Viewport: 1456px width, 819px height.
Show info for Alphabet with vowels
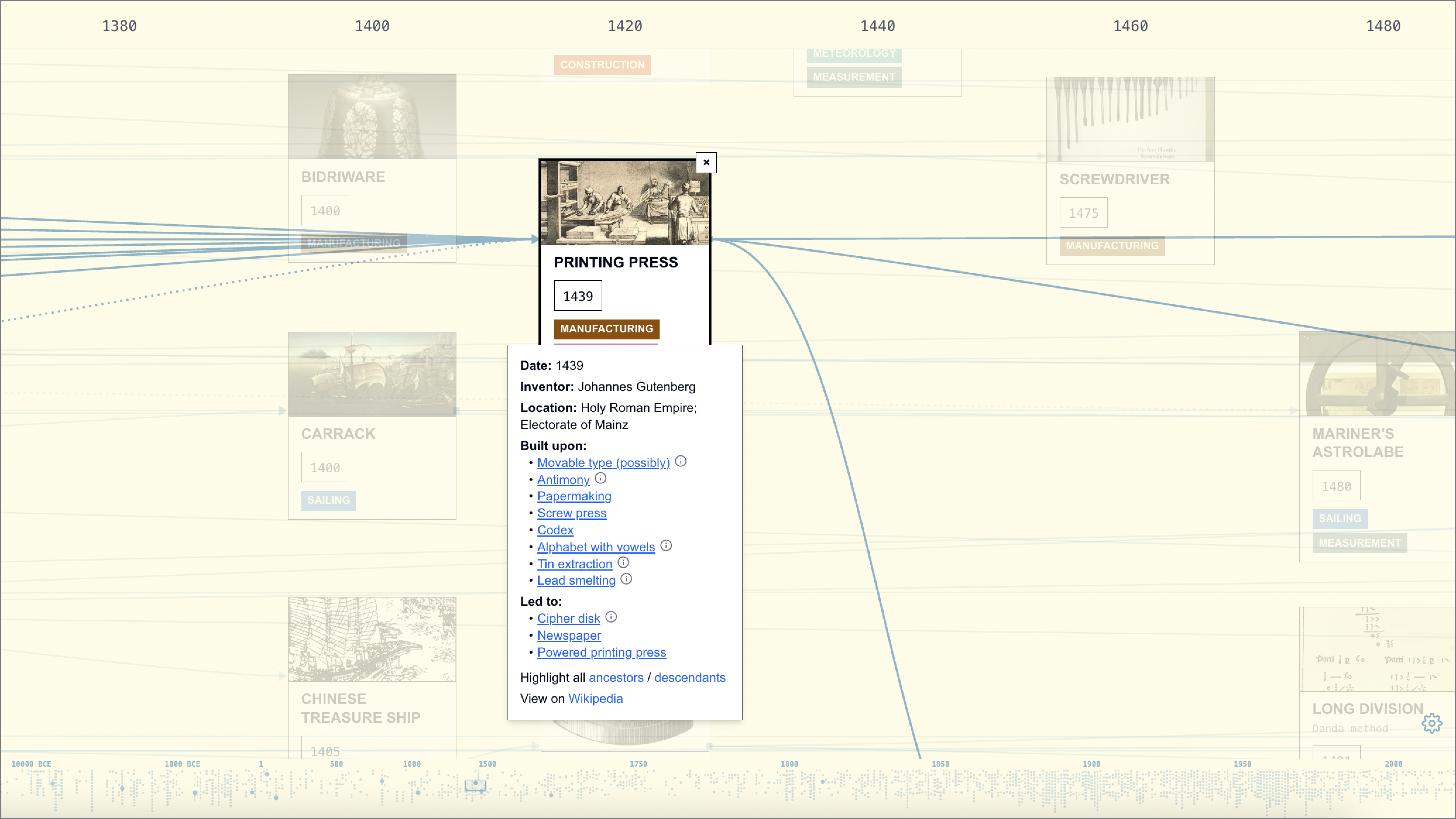(666, 545)
